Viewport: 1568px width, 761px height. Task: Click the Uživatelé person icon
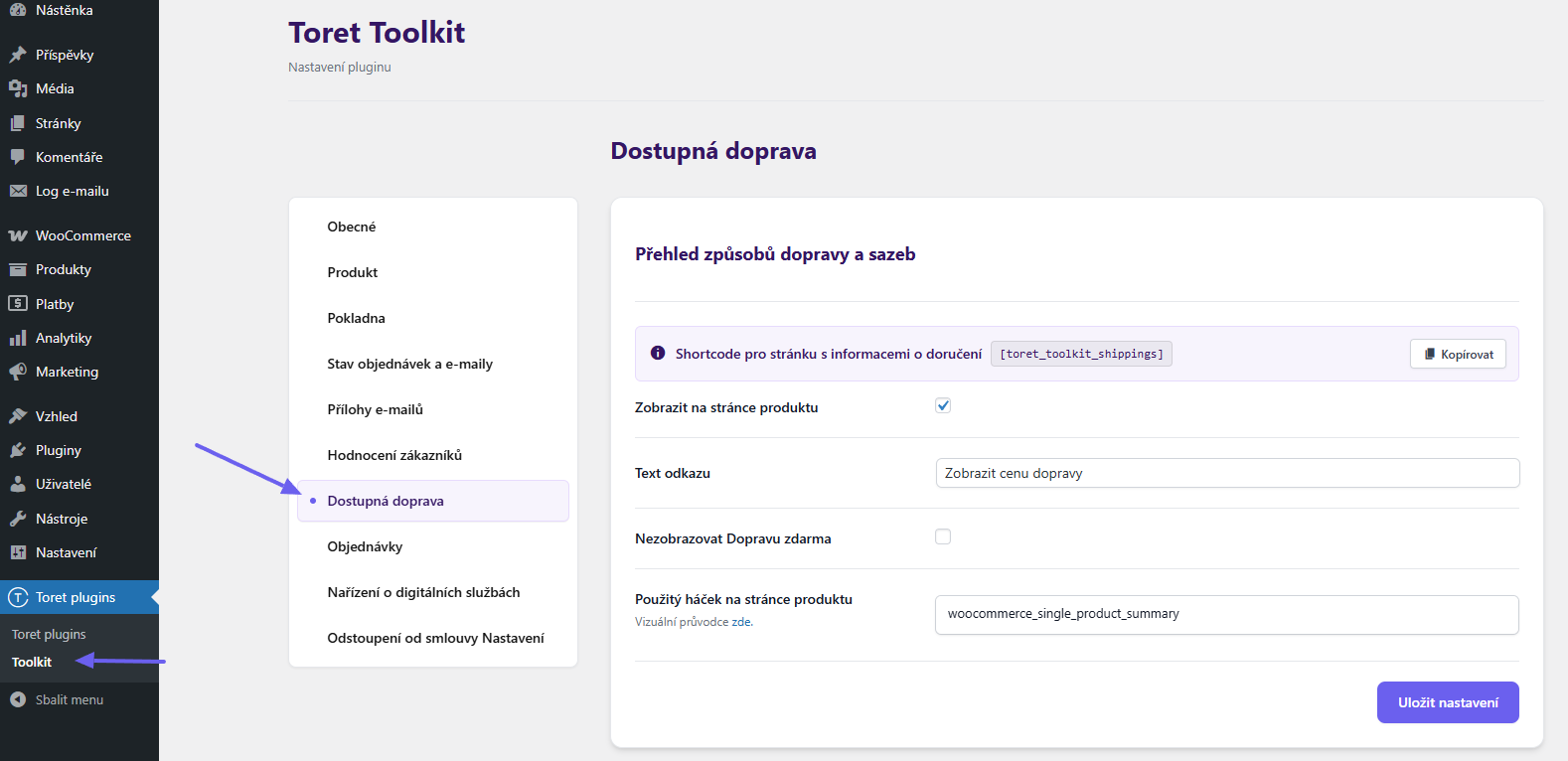point(18,484)
